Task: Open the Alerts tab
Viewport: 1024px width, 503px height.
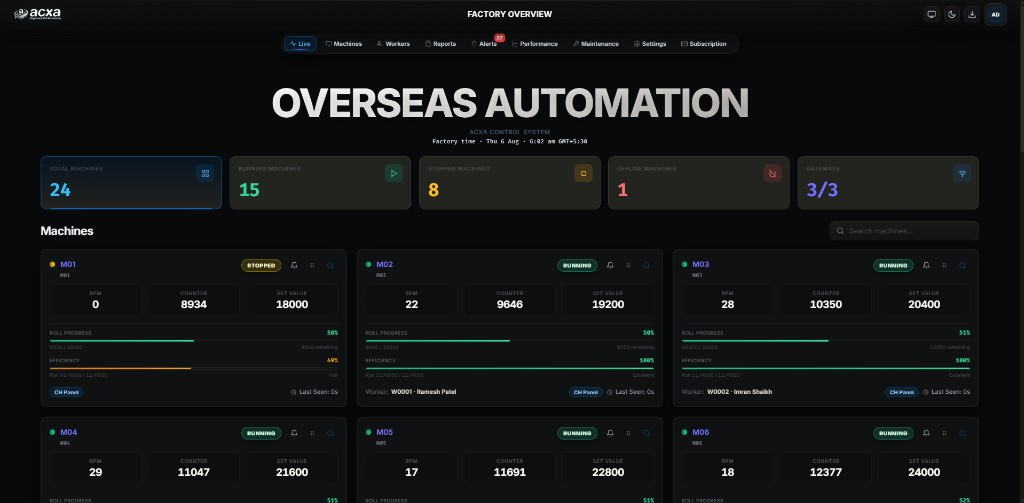Action: tap(484, 44)
